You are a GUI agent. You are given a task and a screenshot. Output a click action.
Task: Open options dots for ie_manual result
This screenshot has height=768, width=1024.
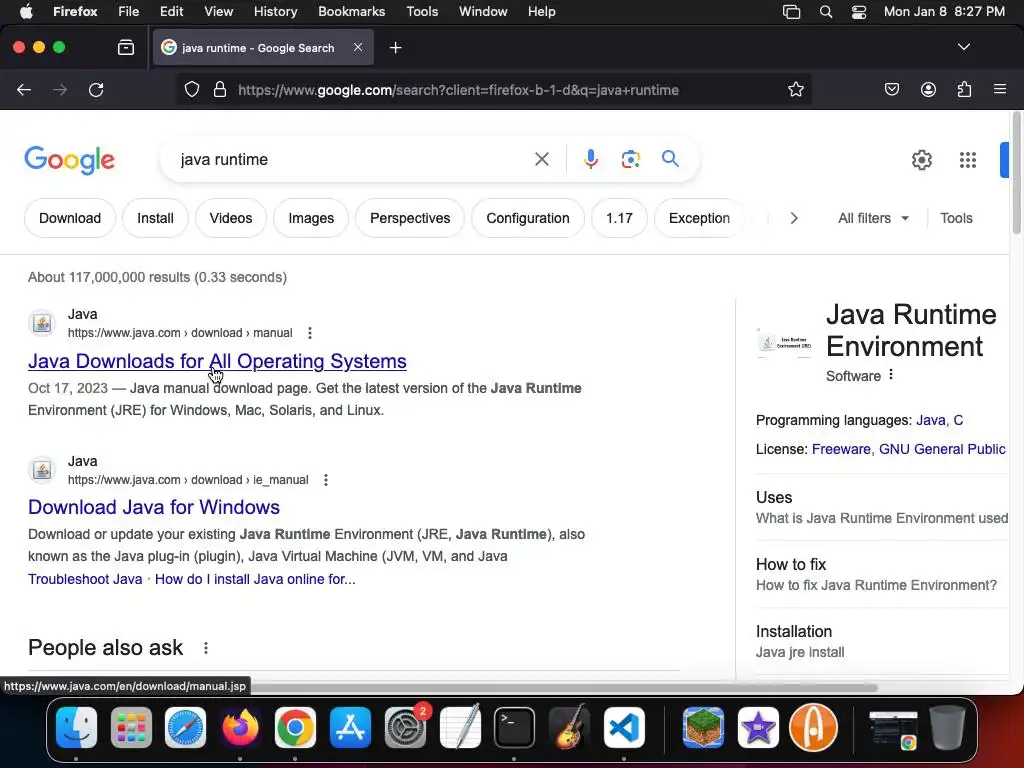pyautogui.click(x=325, y=480)
